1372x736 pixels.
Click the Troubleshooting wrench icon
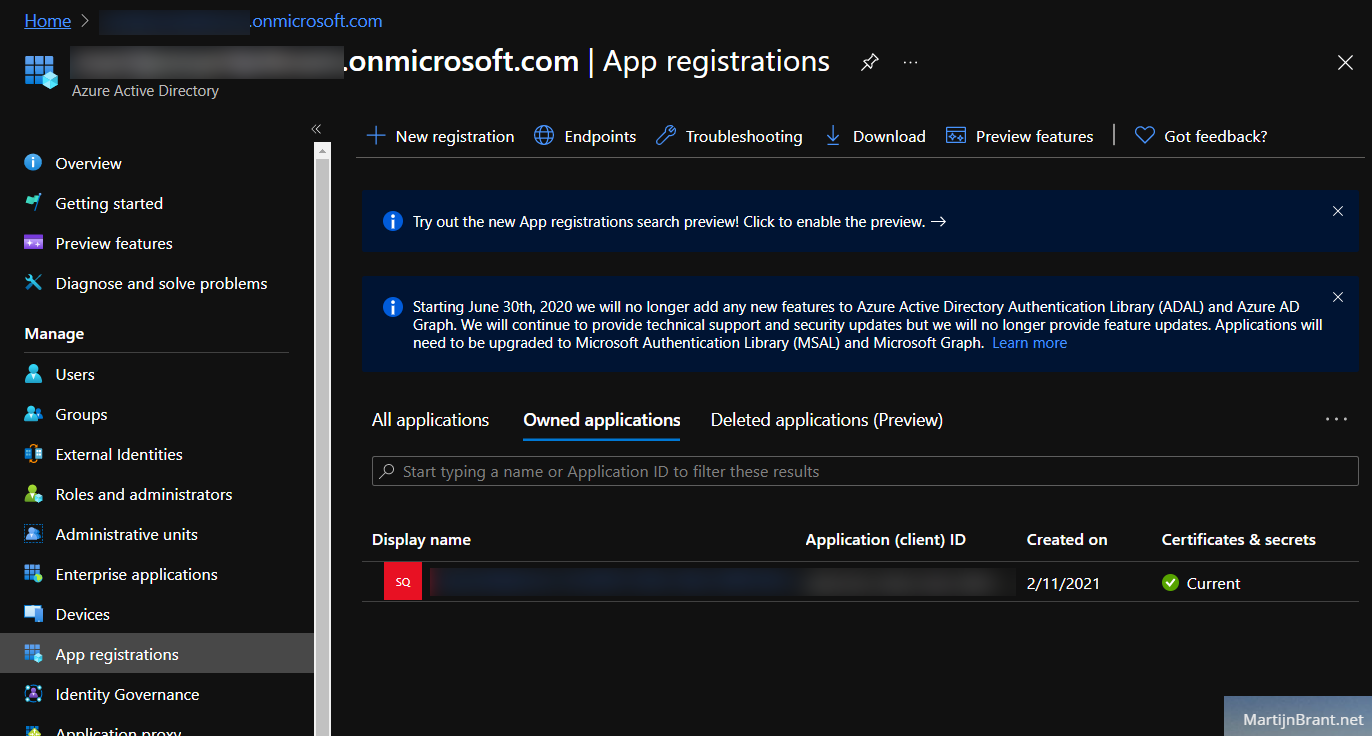pos(665,136)
